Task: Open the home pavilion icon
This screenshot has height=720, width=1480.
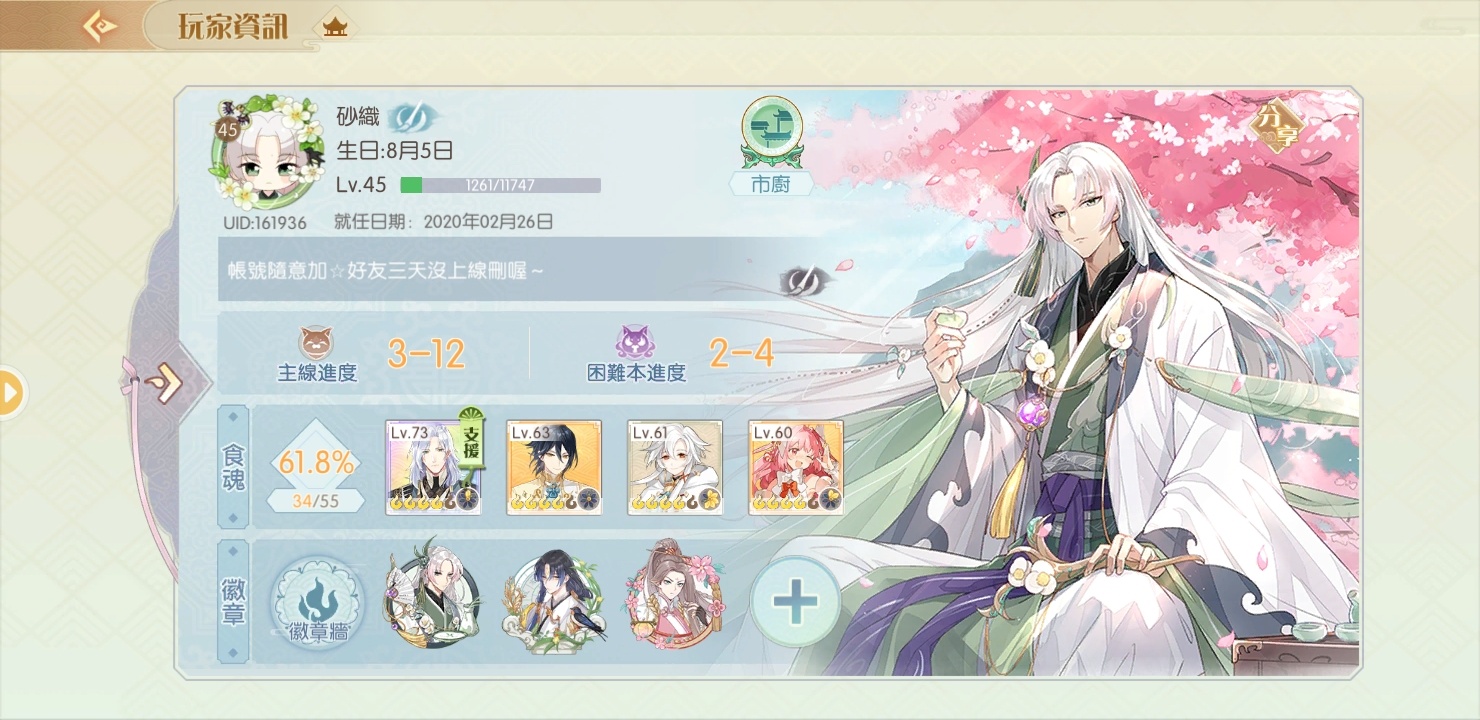Action: point(335,28)
